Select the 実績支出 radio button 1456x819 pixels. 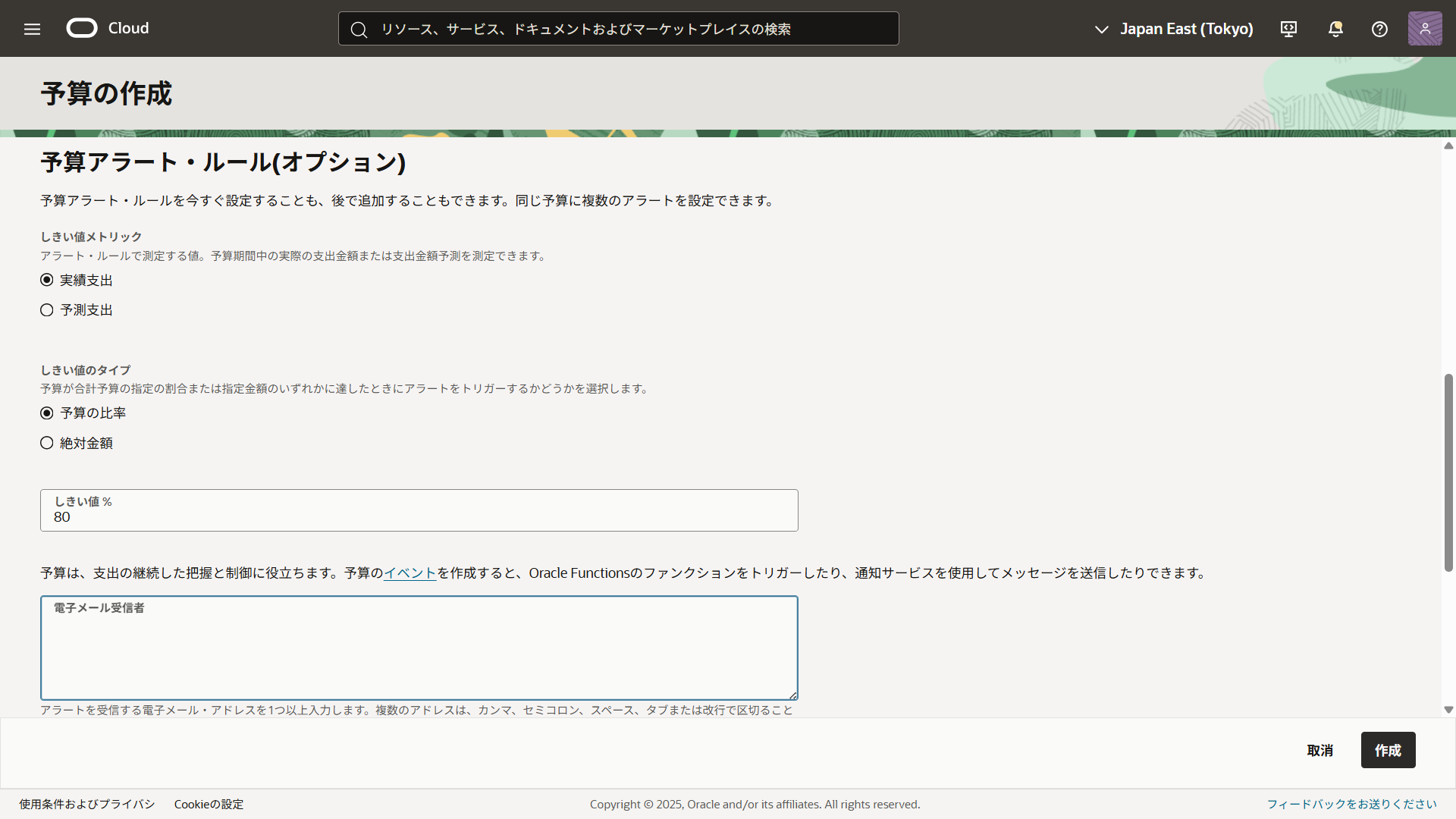pos(47,280)
